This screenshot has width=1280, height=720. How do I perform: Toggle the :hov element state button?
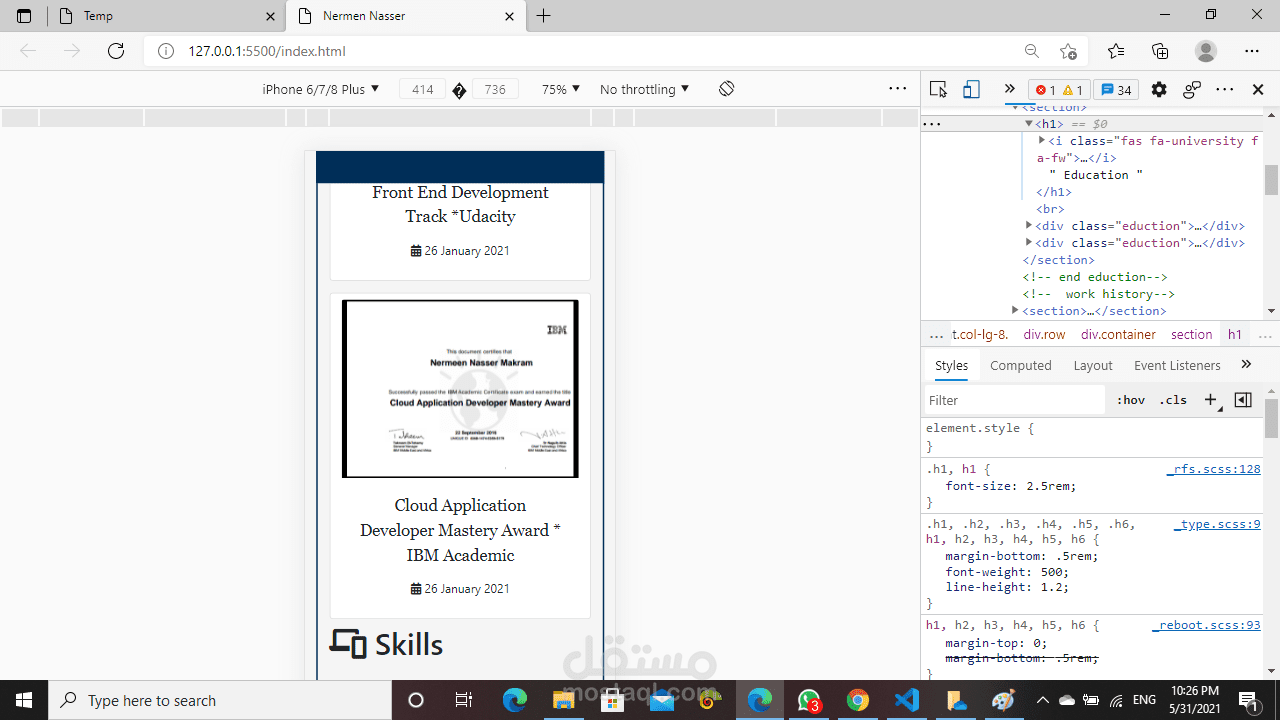1131,400
